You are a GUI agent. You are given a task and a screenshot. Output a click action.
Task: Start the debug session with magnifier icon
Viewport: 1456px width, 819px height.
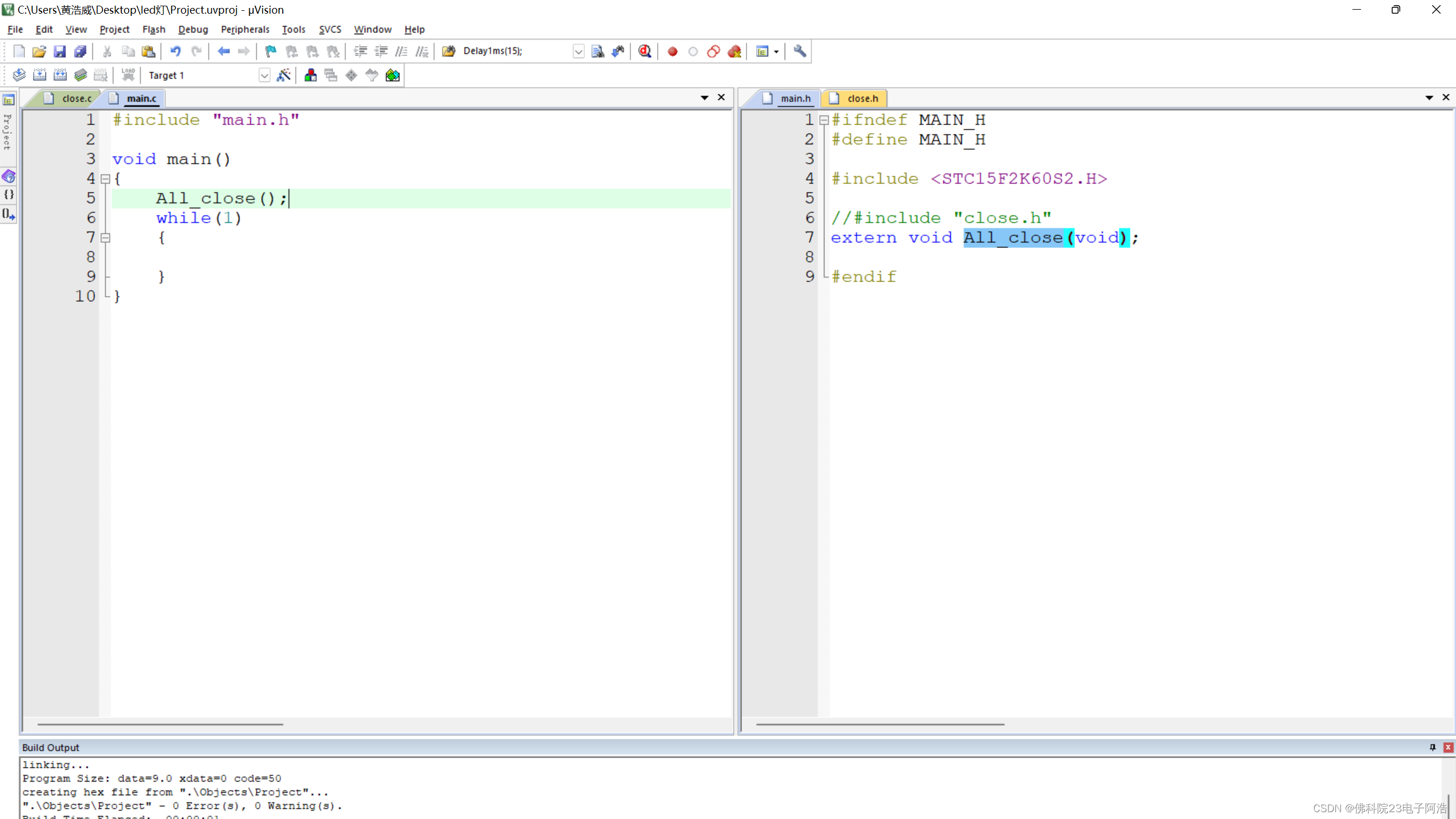(644, 51)
